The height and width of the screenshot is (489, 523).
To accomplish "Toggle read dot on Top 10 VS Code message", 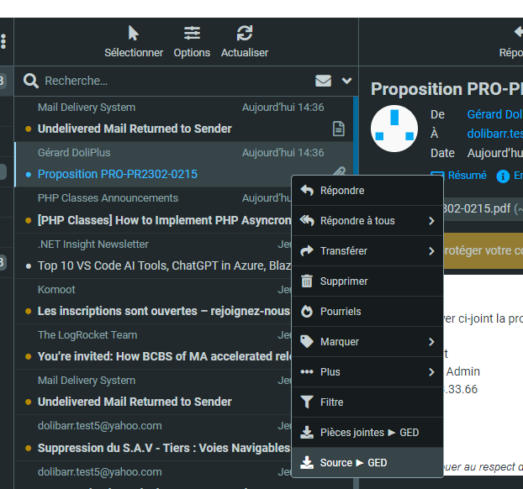I will 28,266.
